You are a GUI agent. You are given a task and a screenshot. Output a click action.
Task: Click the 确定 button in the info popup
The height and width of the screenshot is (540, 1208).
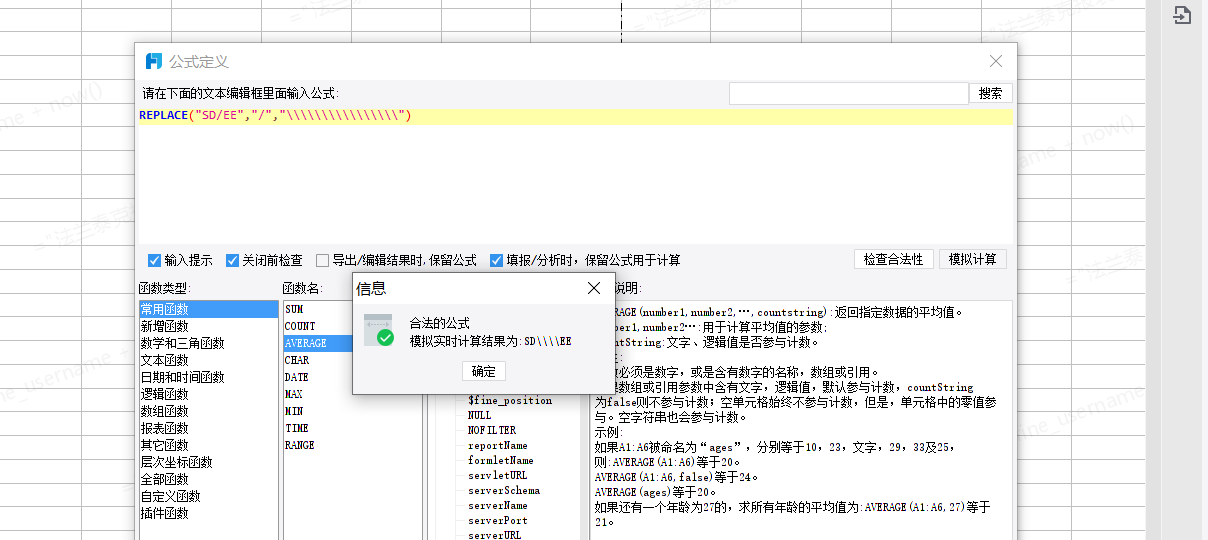(x=483, y=371)
